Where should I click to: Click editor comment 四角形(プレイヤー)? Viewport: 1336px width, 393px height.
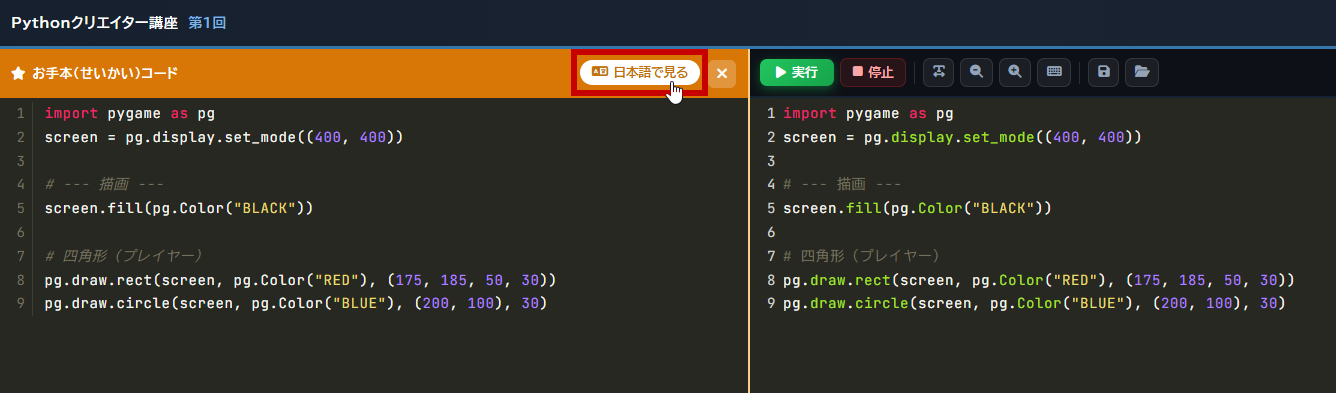862,255
